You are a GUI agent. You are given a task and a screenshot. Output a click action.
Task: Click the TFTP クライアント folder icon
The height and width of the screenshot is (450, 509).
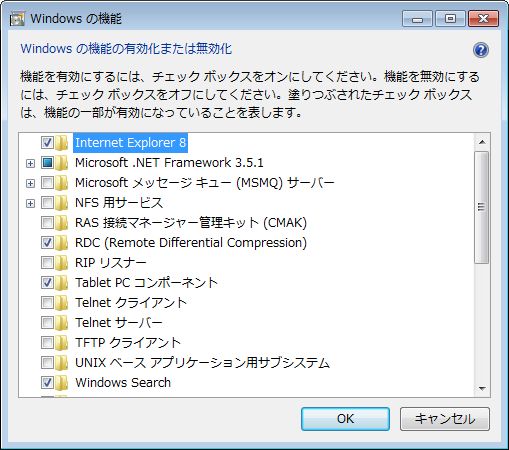pyautogui.click(x=61, y=343)
